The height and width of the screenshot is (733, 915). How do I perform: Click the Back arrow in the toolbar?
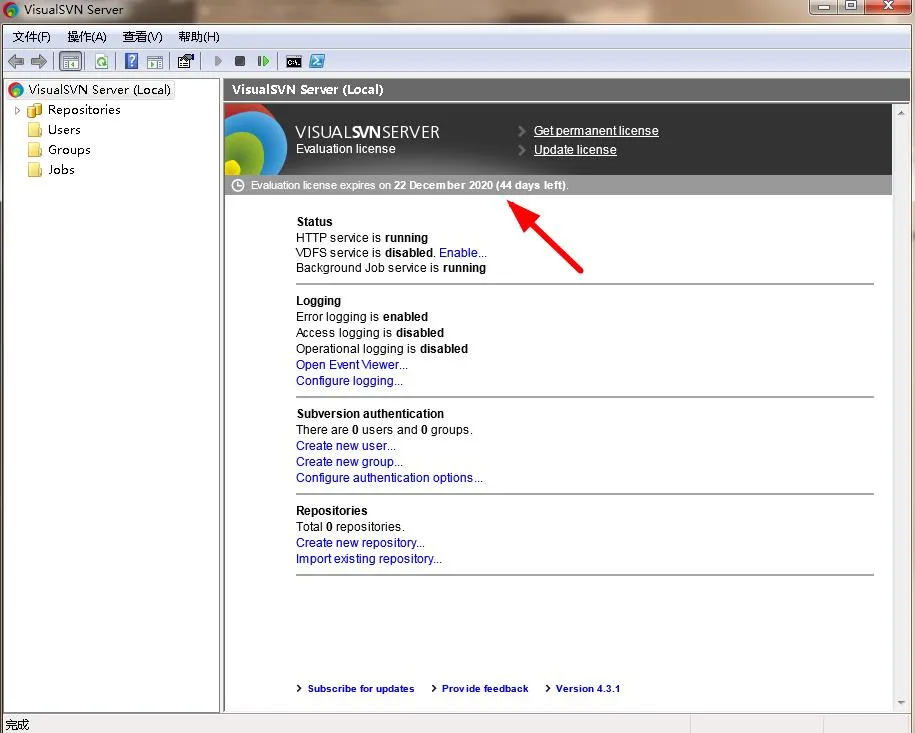pyautogui.click(x=16, y=62)
